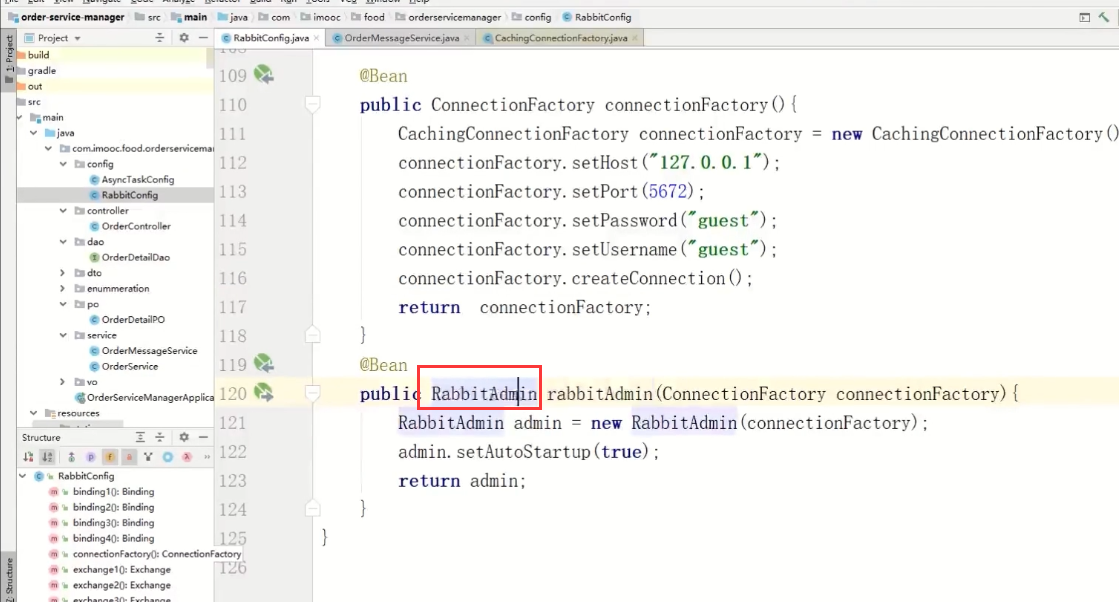The height and width of the screenshot is (602, 1119).
Task: Toggle group-by fork icon in Structure toolbar
Action: 148,456
